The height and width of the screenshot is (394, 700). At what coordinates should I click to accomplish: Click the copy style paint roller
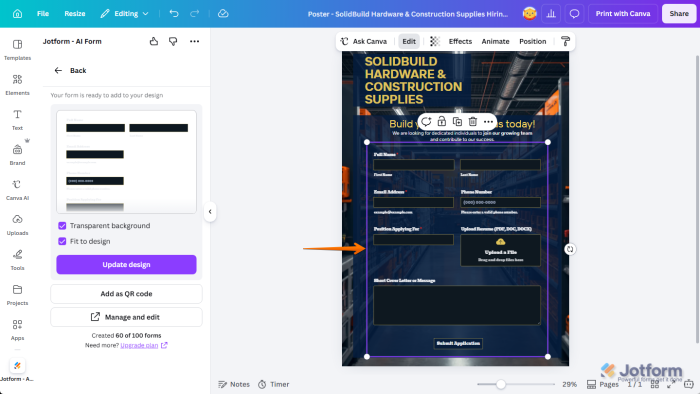click(x=565, y=41)
